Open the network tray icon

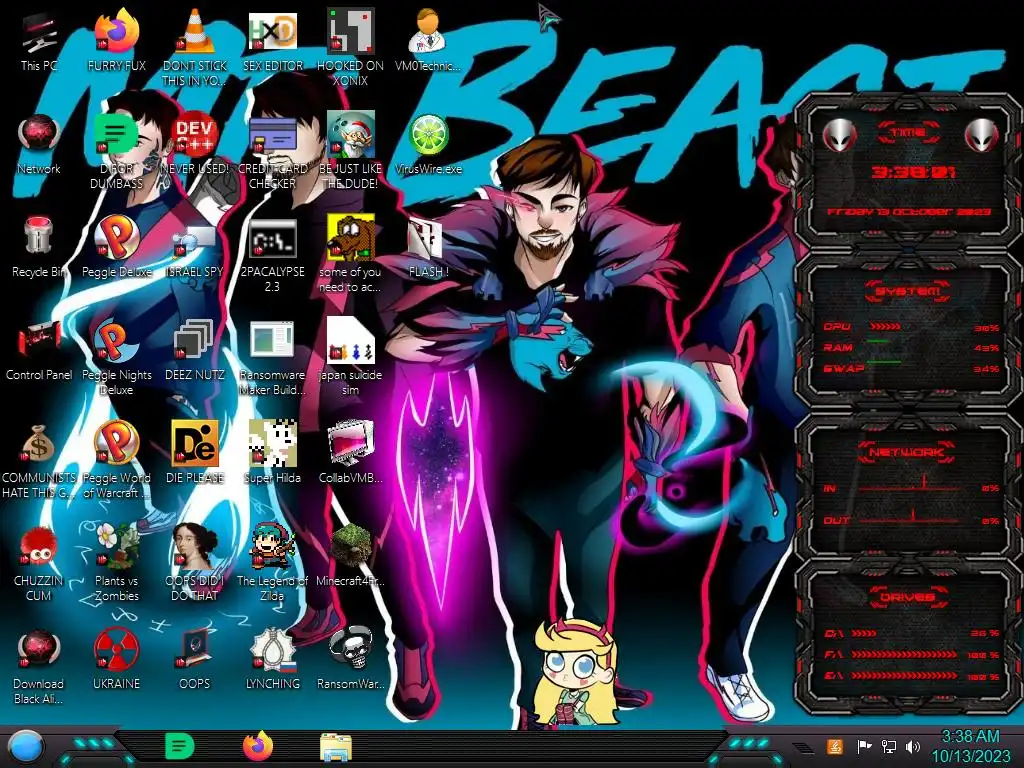click(x=889, y=746)
